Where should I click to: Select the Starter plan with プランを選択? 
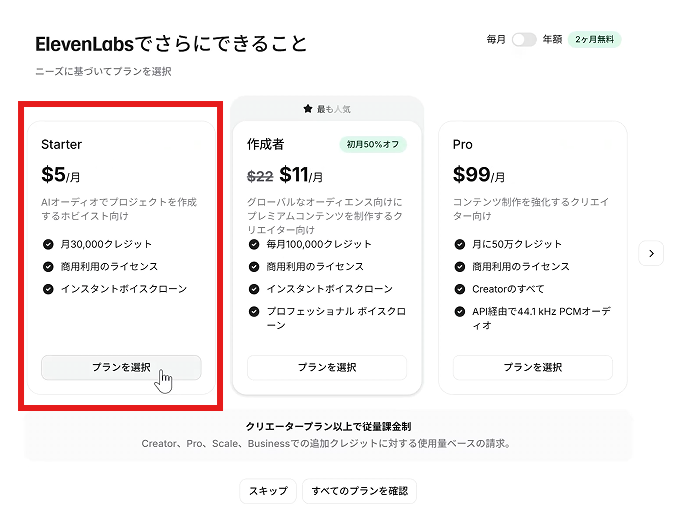tap(121, 367)
